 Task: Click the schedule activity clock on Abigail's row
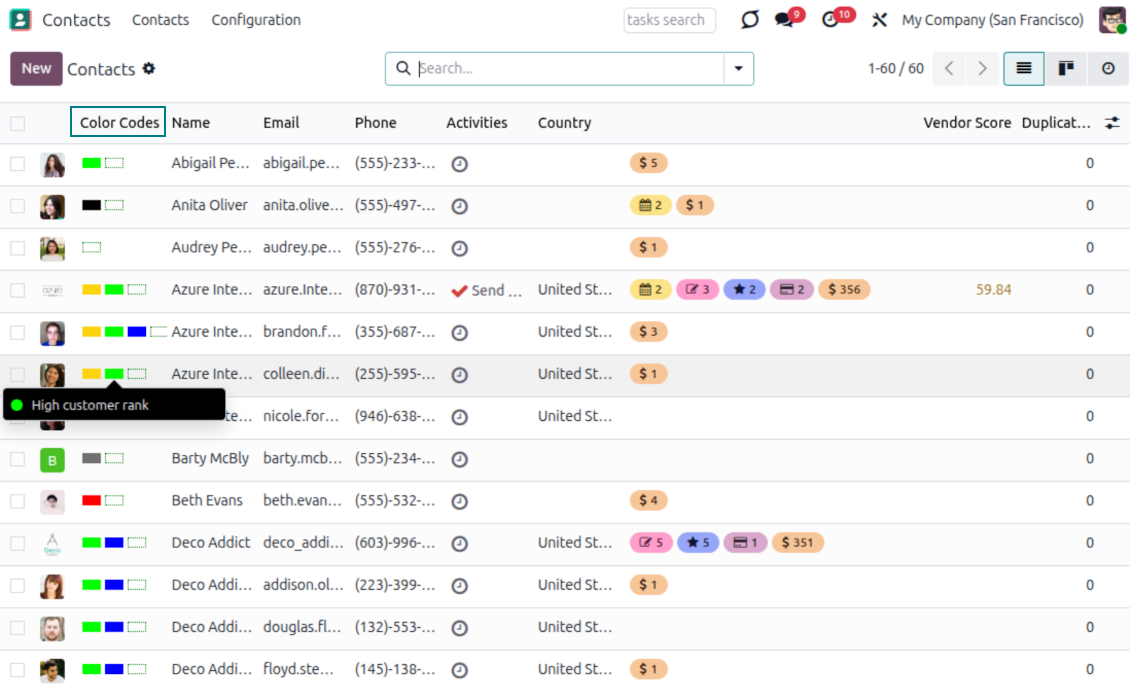click(x=459, y=163)
